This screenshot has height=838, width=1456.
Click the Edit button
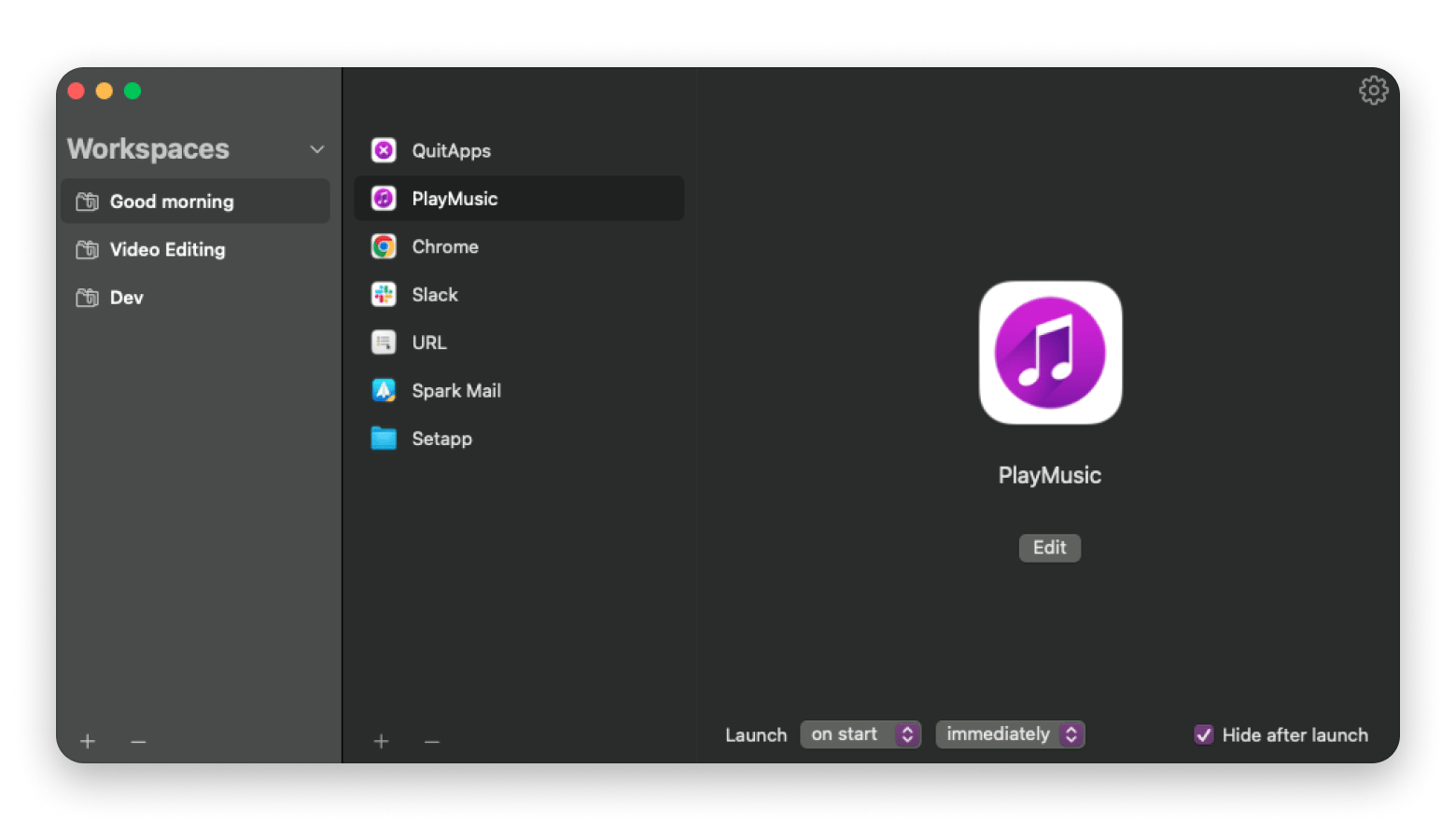(1050, 548)
